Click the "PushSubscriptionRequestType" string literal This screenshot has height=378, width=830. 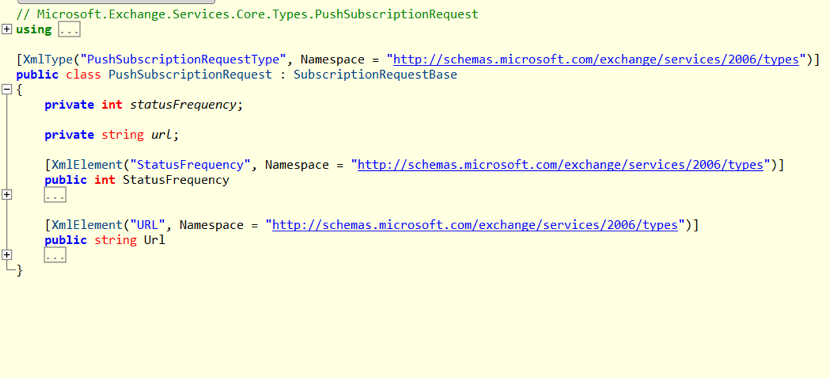183,59
